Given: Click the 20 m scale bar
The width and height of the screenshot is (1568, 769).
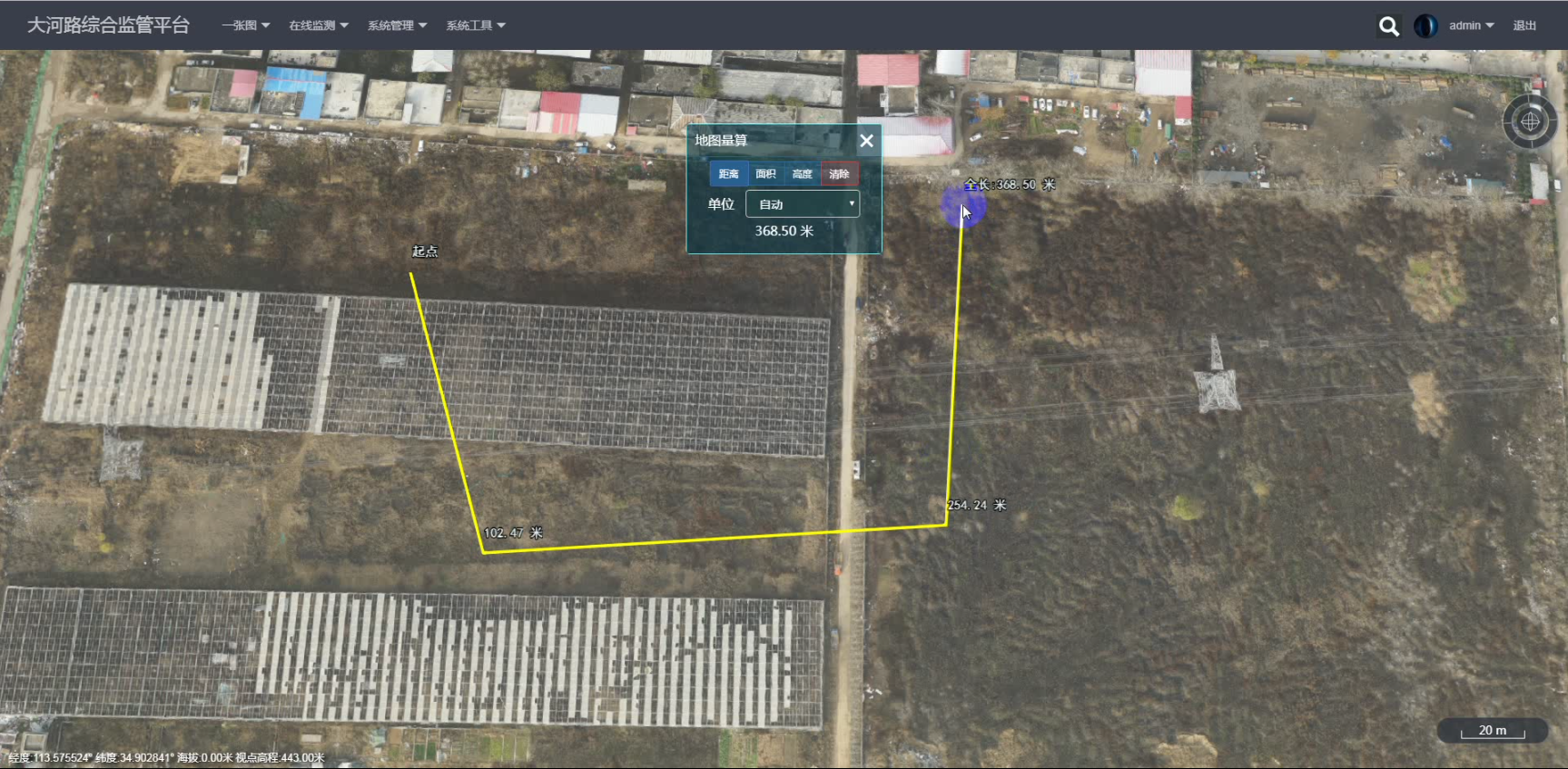Looking at the screenshot, I should pyautogui.click(x=1492, y=731).
